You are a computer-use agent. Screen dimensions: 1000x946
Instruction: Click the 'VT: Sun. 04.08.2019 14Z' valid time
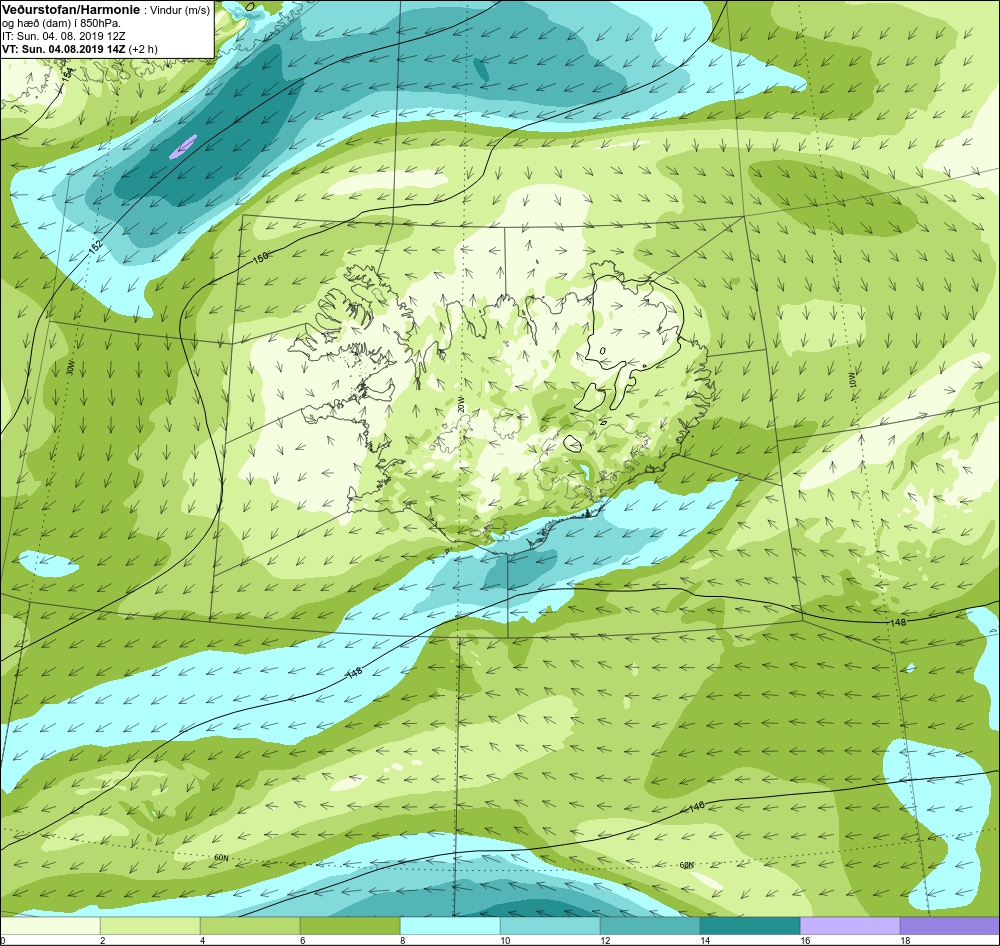click(64, 49)
